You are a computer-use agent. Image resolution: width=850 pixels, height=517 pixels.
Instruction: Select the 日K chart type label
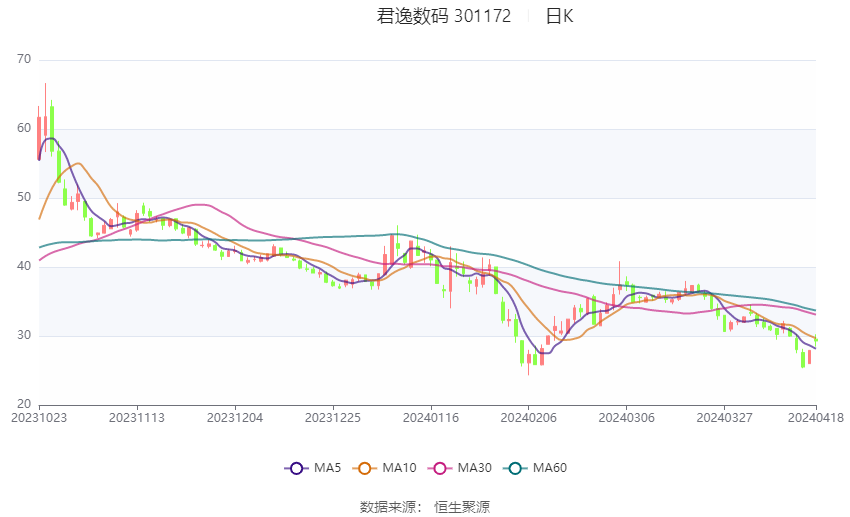click(559, 16)
